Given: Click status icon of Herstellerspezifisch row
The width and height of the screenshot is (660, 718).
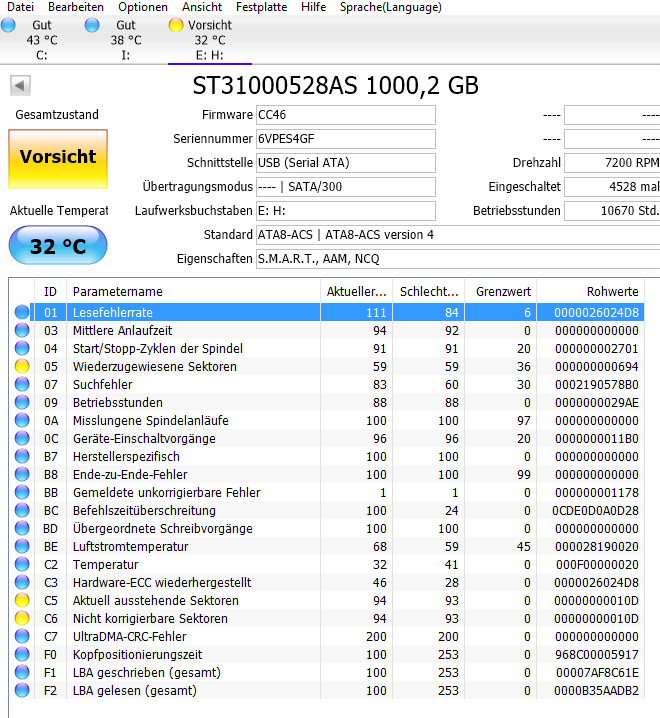Looking at the screenshot, I should [22, 457].
